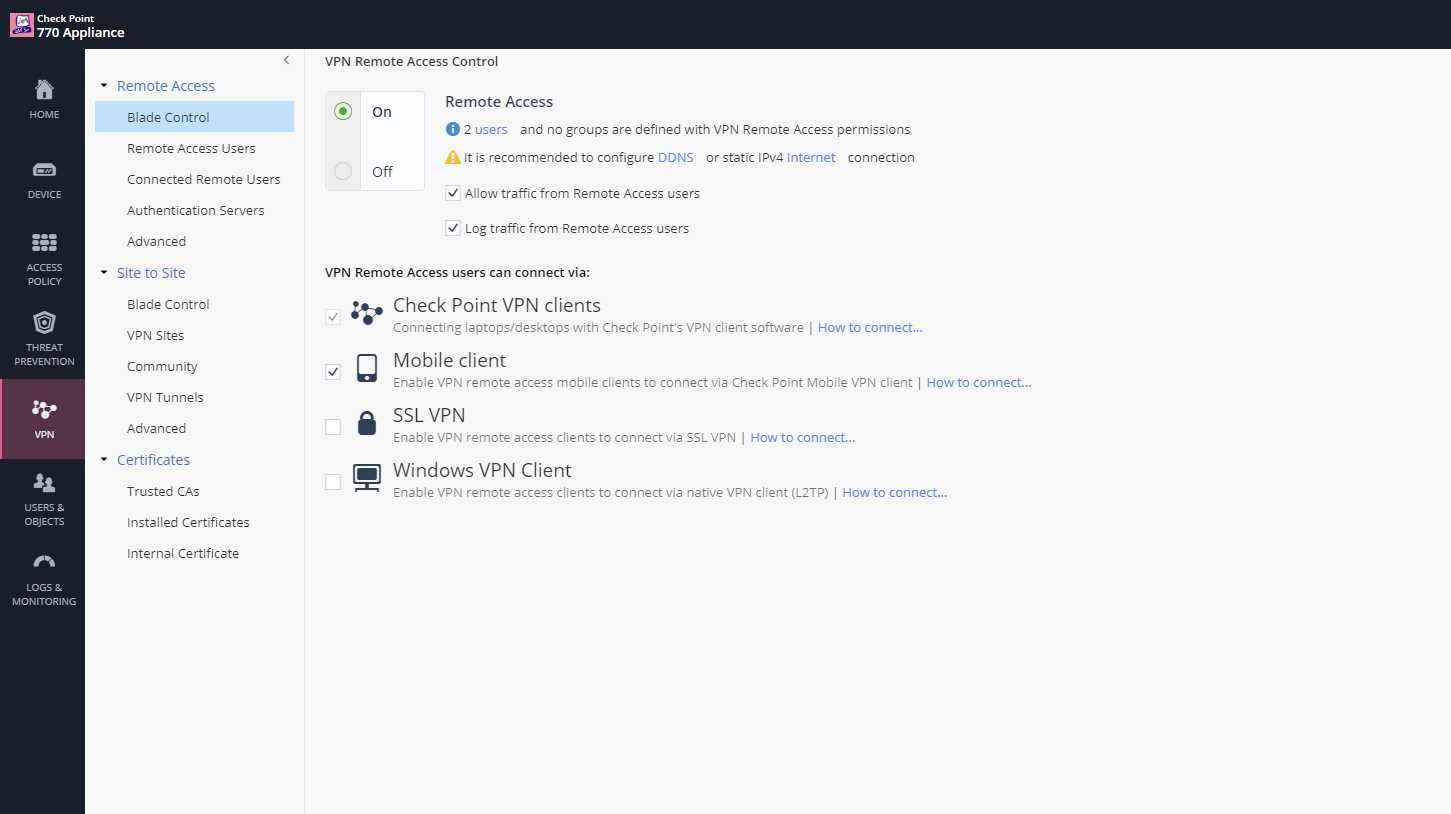Open How to connect for SSL VPN
Screen dimensions: 1451x814
tap(803, 437)
